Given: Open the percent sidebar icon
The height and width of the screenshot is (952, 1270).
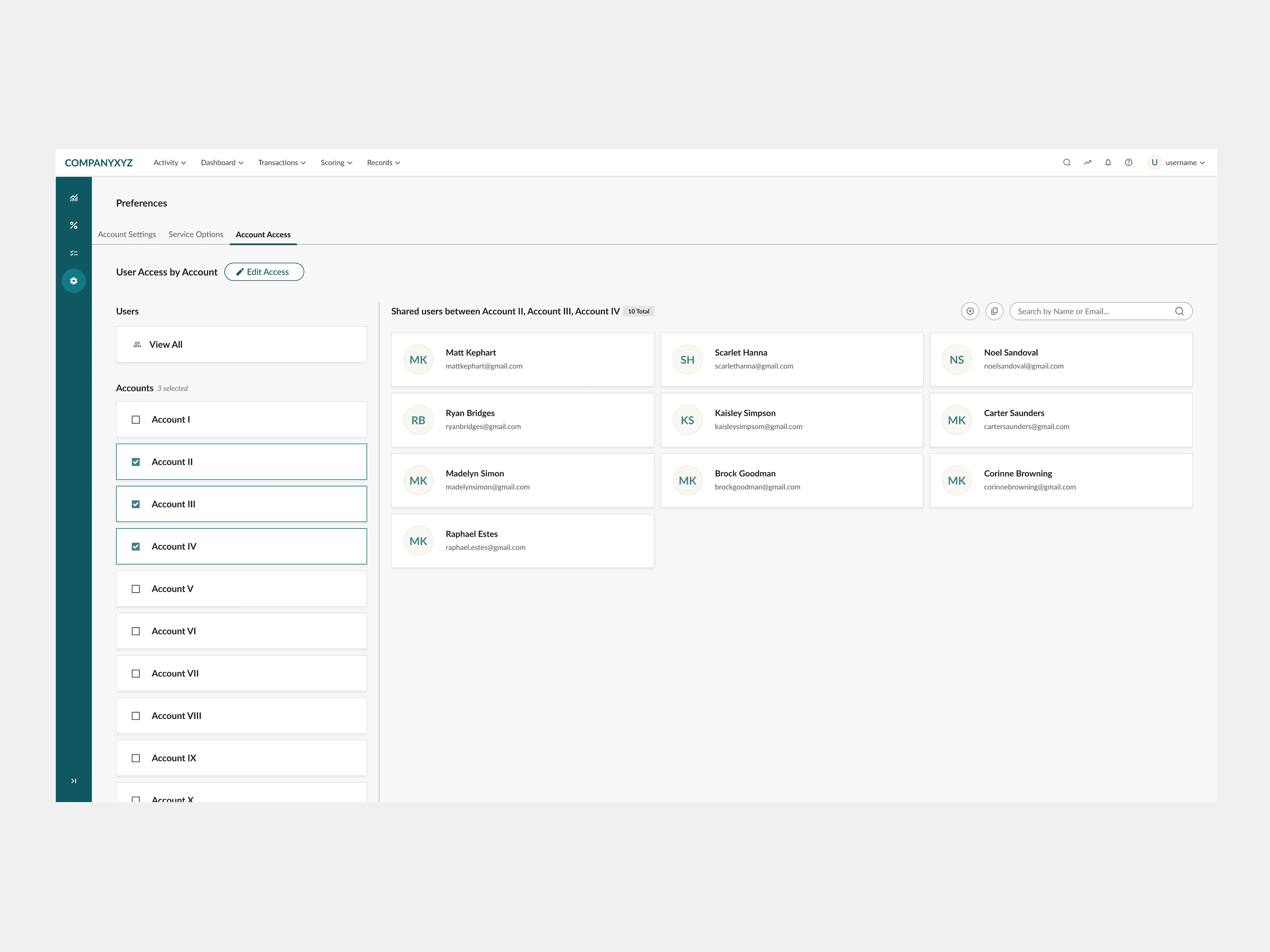Looking at the screenshot, I should pyautogui.click(x=73, y=226).
